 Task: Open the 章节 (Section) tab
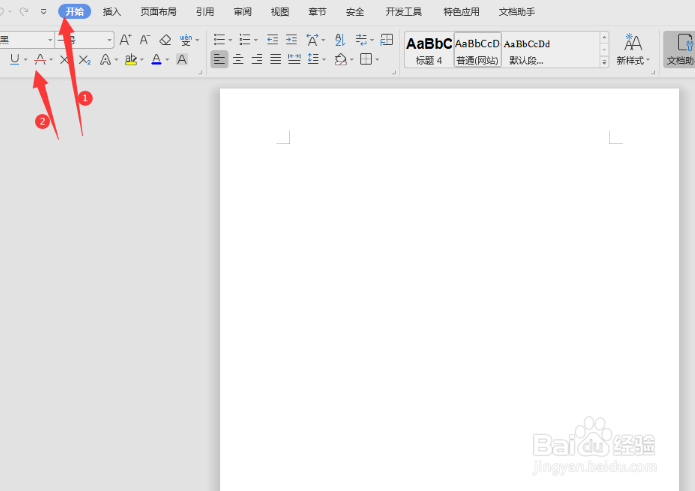tap(317, 12)
